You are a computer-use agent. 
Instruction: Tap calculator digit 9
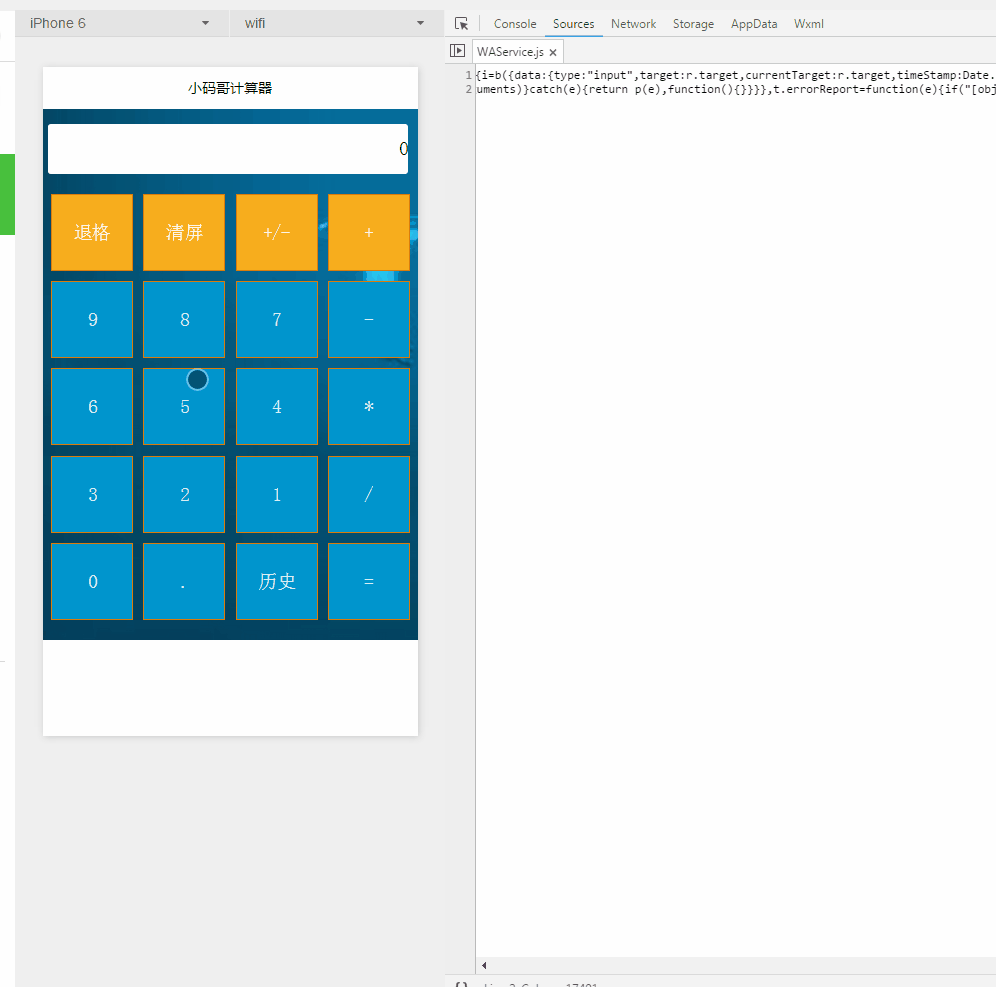pos(92,319)
